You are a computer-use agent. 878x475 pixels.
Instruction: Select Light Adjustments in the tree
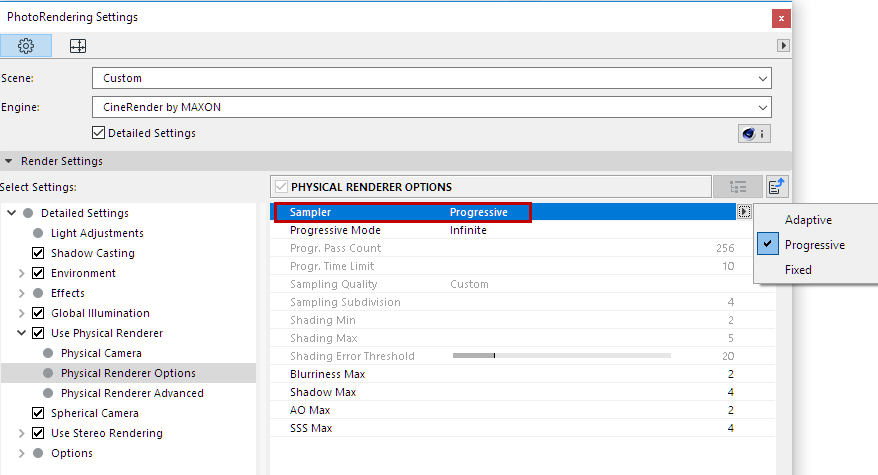tap(97, 233)
